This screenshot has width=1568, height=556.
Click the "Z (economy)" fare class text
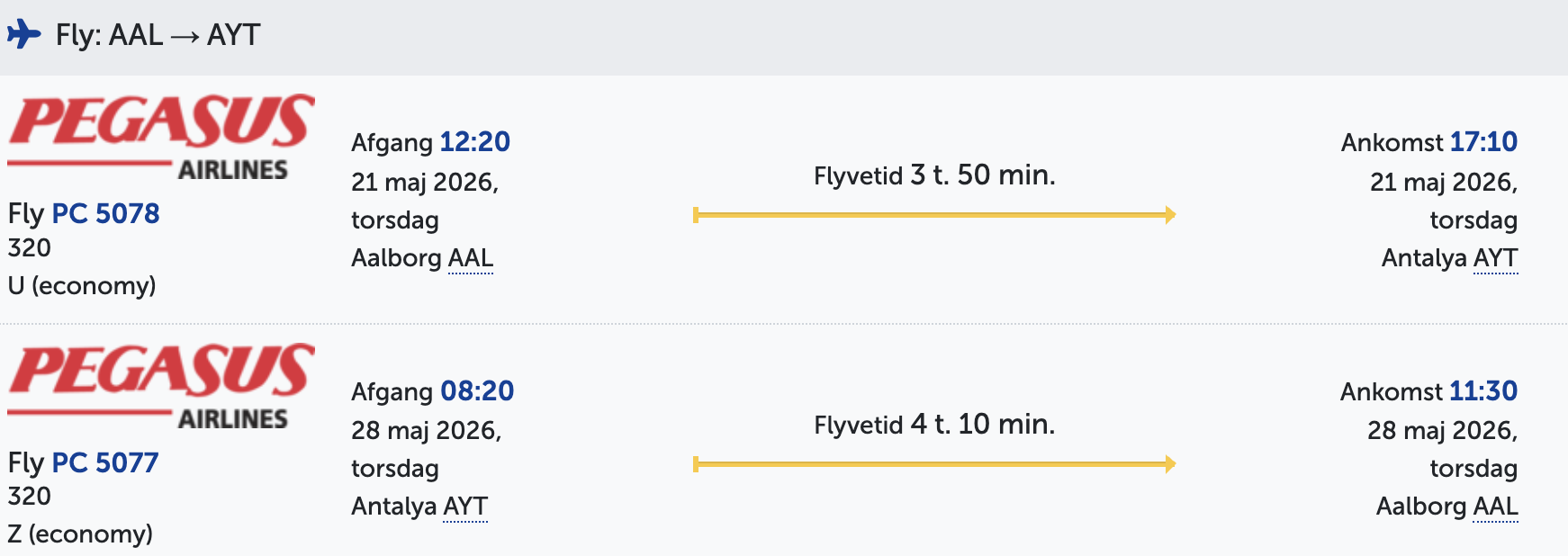click(80, 534)
